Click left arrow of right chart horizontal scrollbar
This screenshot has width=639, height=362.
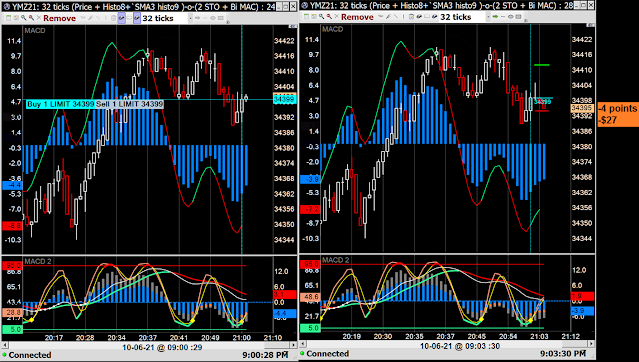pyautogui.click(x=303, y=344)
